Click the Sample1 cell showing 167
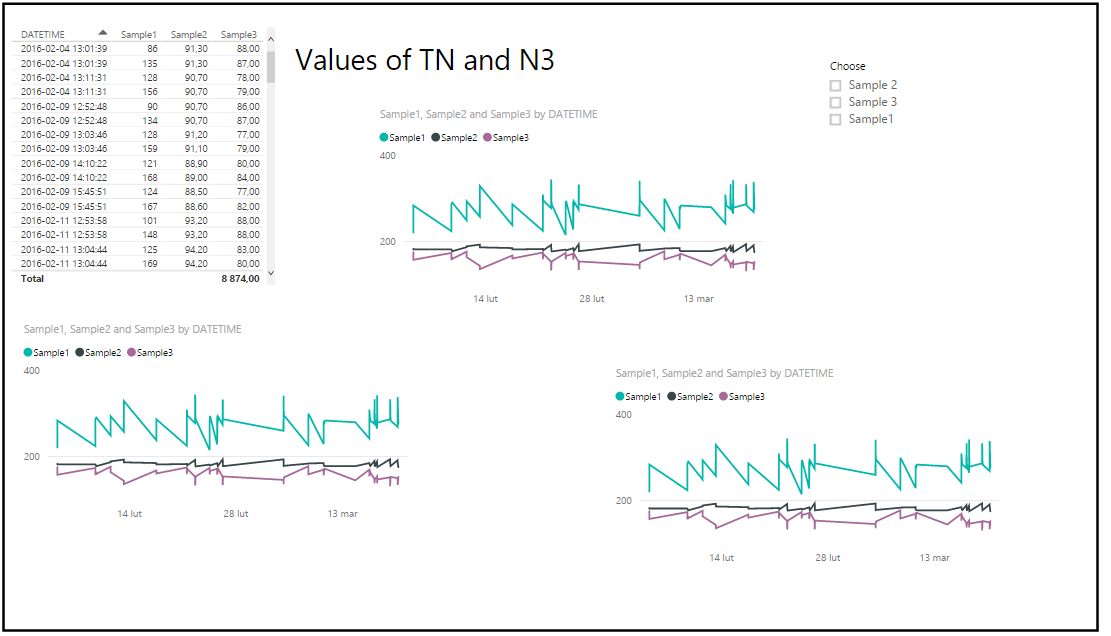Viewport: 1111px width, 636px height. point(150,206)
